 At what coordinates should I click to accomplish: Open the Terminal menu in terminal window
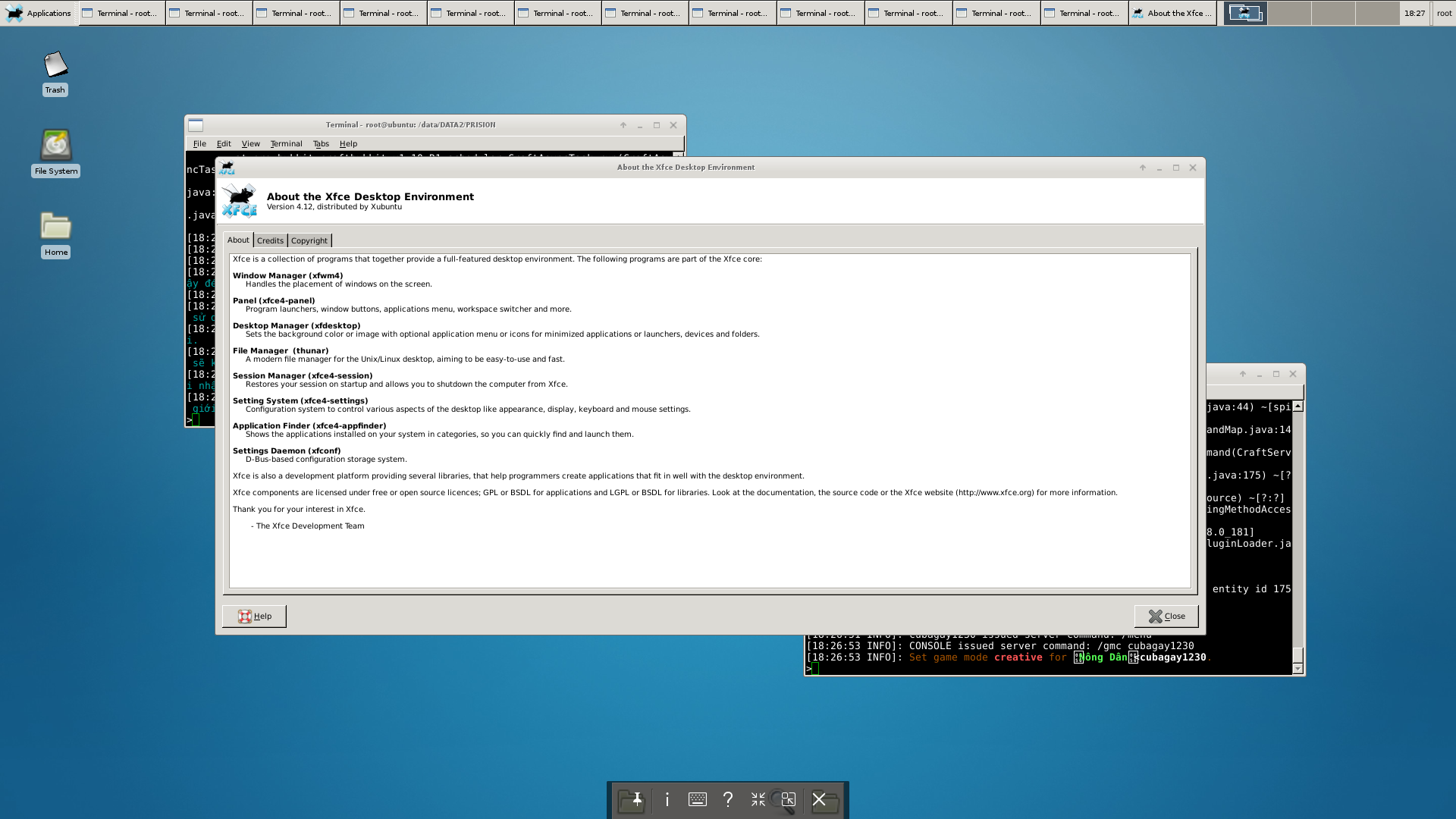286,143
